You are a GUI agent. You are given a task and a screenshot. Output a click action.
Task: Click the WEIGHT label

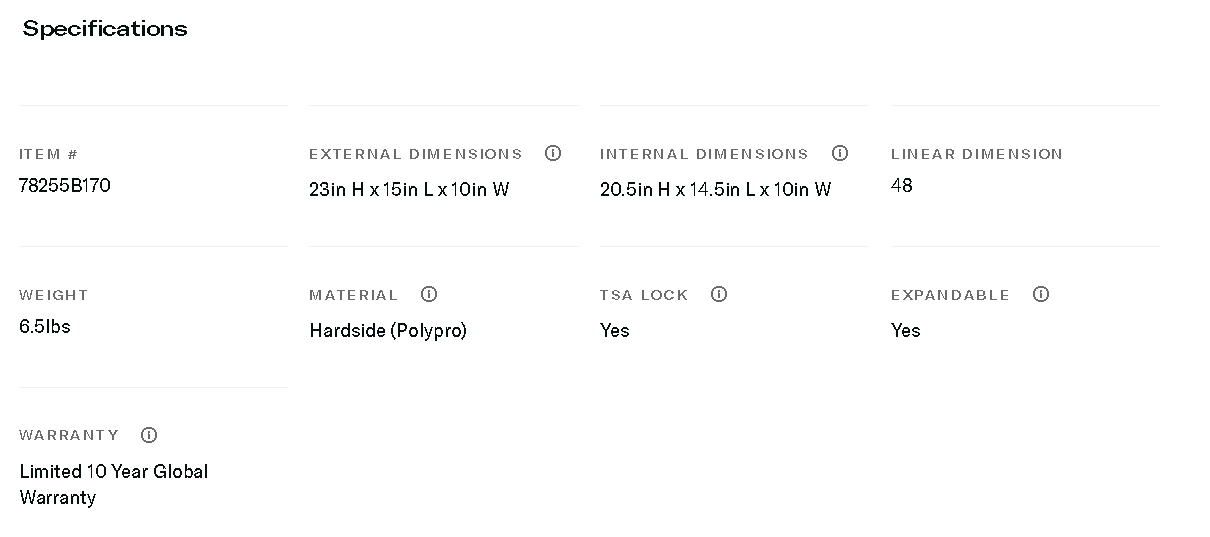54,295
